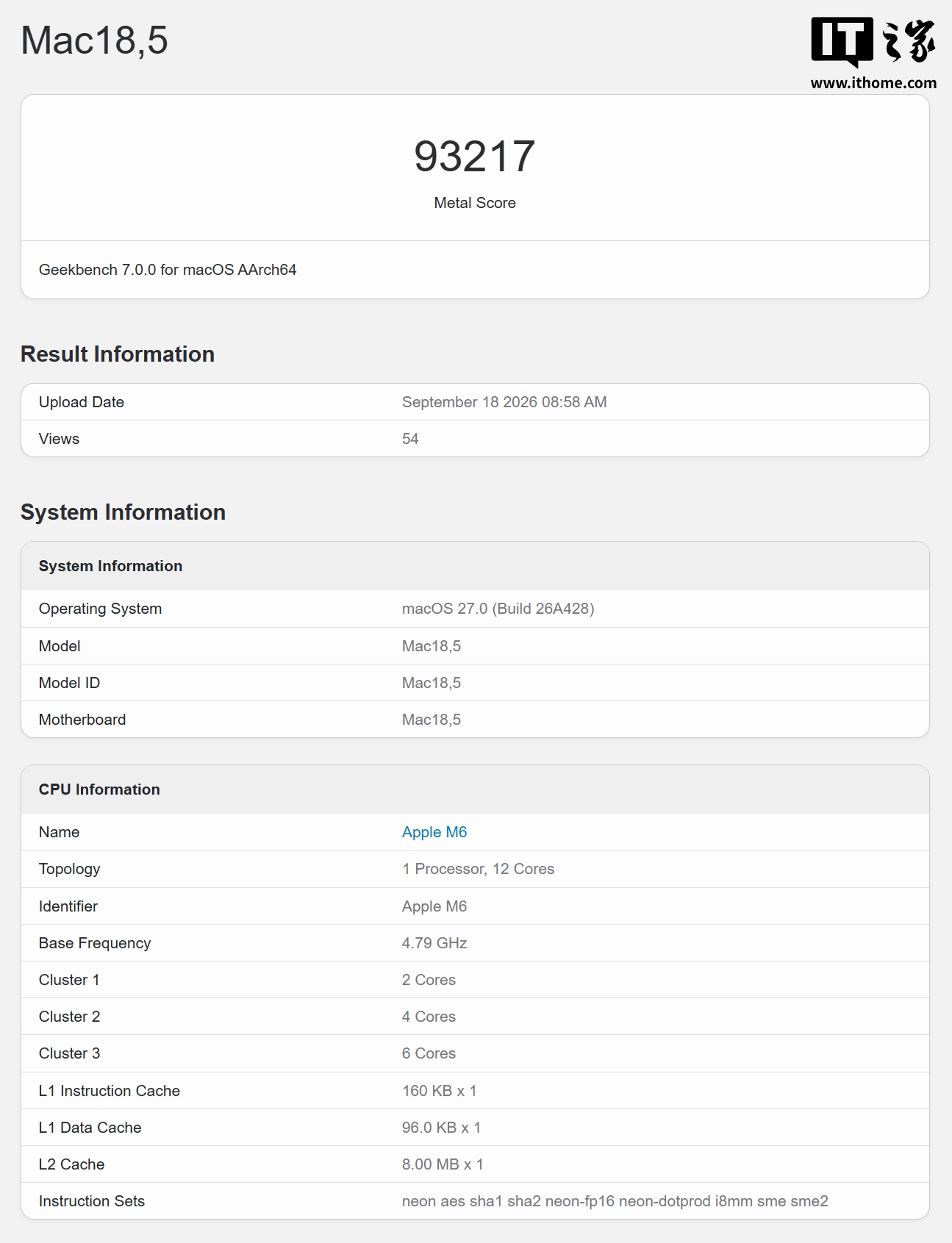Click the L2 Cache row label
Viewport: 952px width, 1243px height.
click(x=71, y=1164)
